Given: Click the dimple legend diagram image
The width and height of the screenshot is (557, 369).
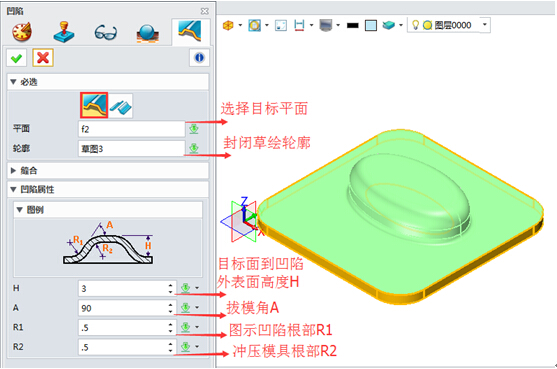Looking at the screenshot, I should (108, 243).
